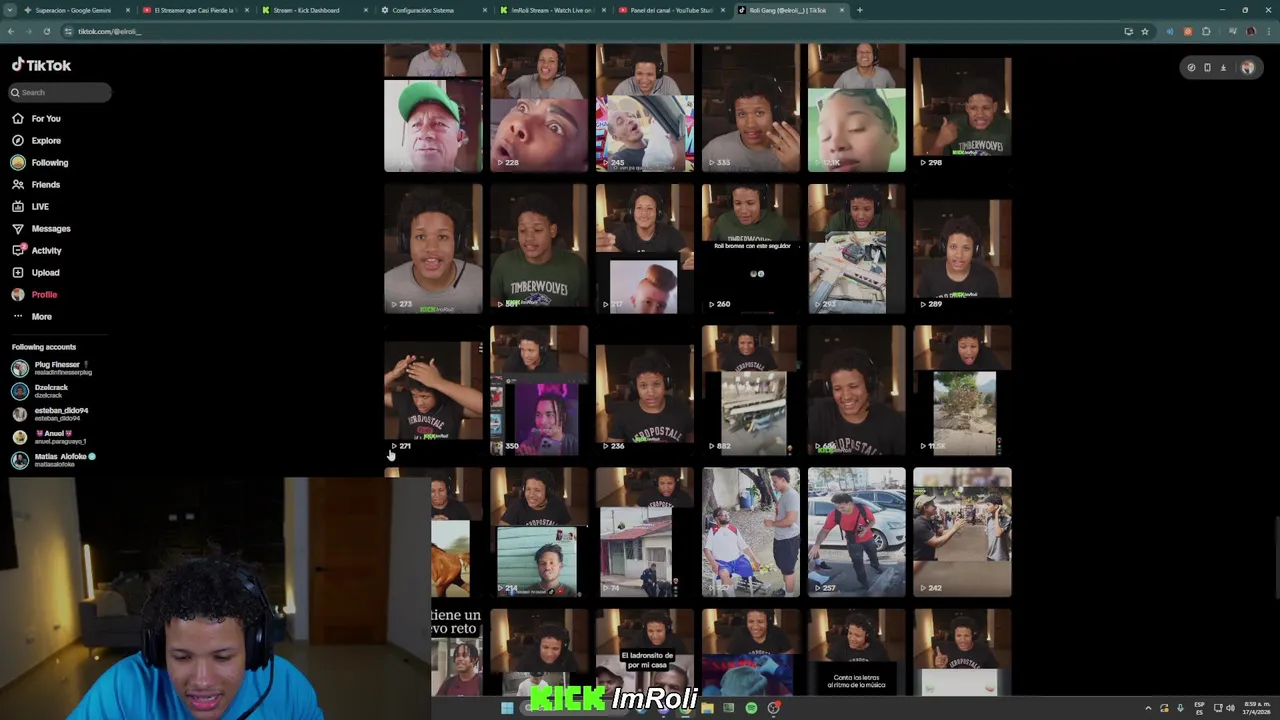
Task: Open the video with 298 views
Action: pyautogui.click(x=962, y=108)
